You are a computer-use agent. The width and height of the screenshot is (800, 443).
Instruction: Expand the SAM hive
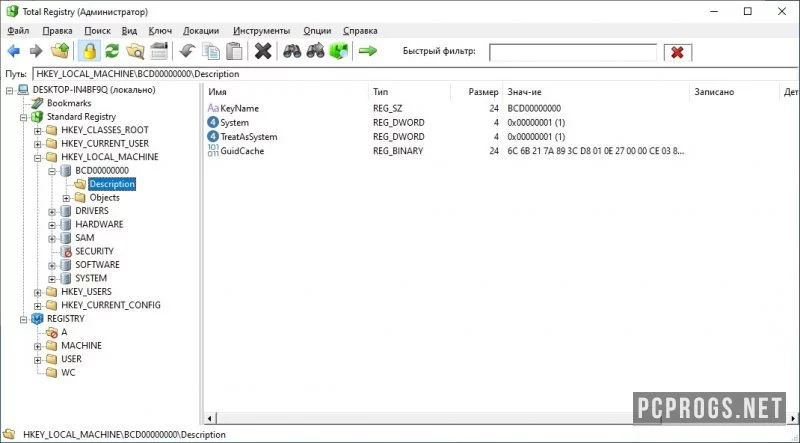click(x=52, y=238)
